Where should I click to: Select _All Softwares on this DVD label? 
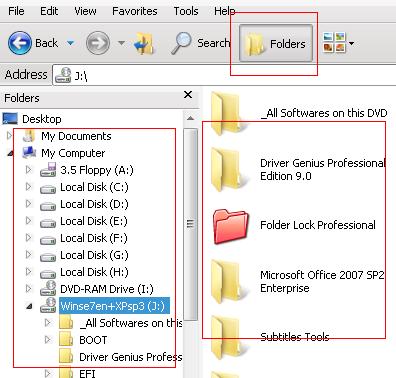pyautogui.click(x=324, y=113)
